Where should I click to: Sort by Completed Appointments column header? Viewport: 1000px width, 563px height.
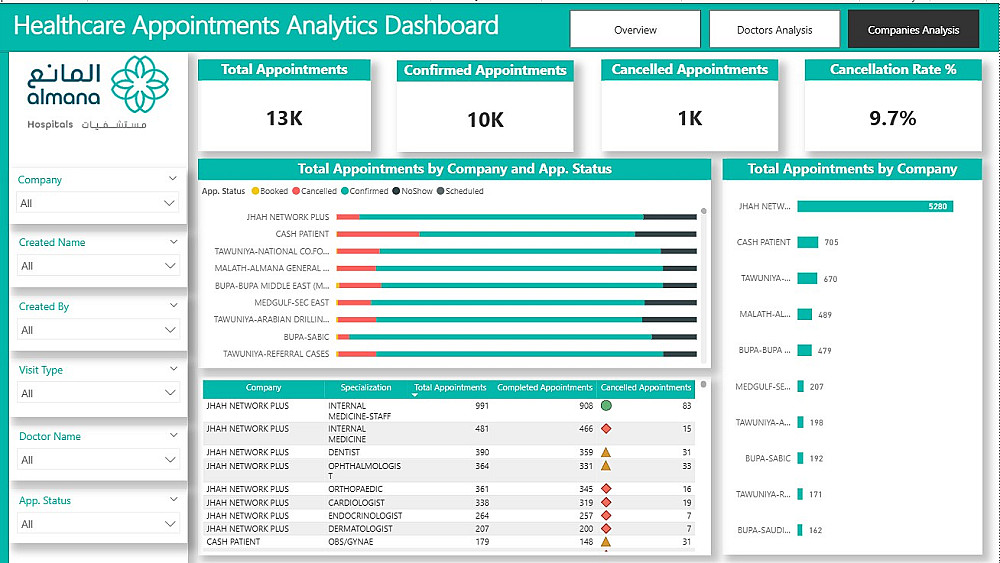tap(545, 388)
